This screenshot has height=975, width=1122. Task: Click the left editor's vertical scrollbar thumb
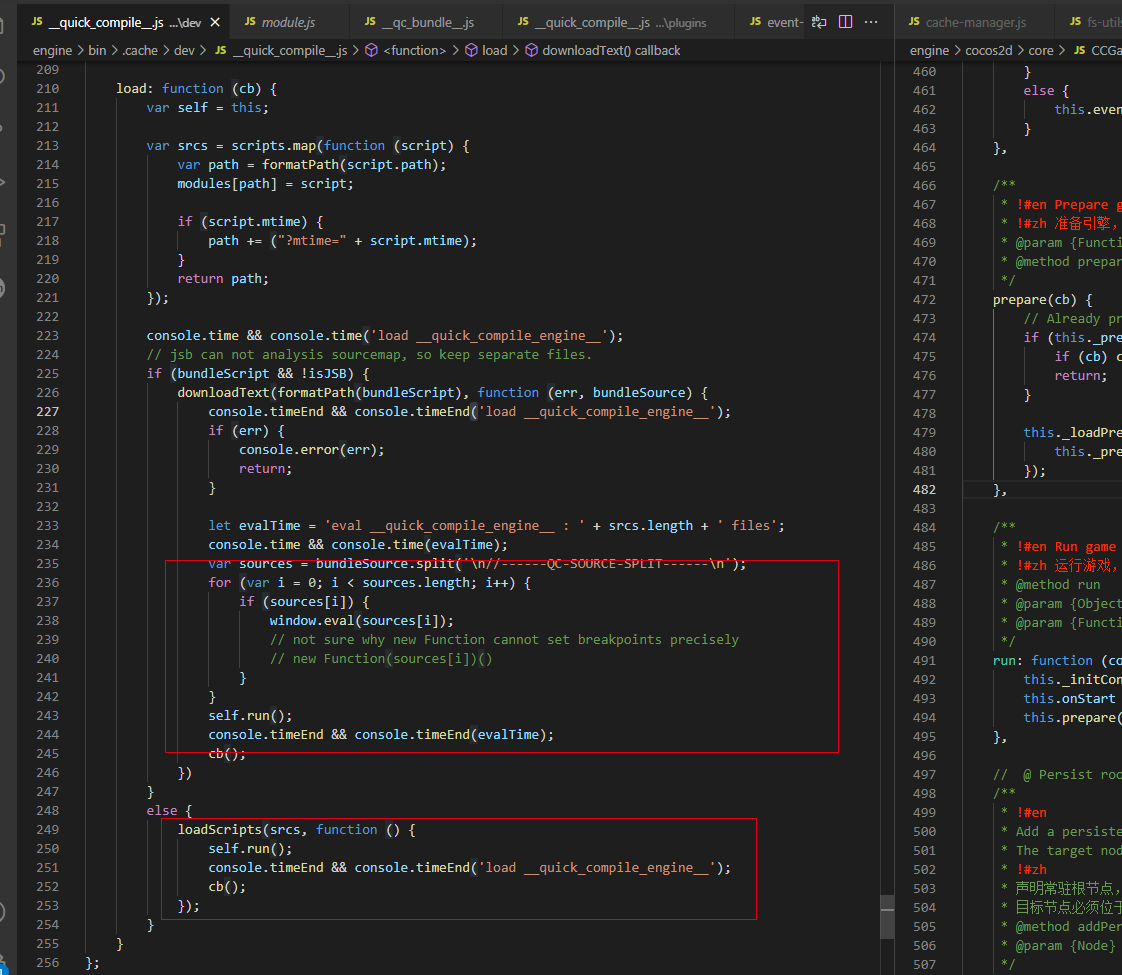click(886, 915)
